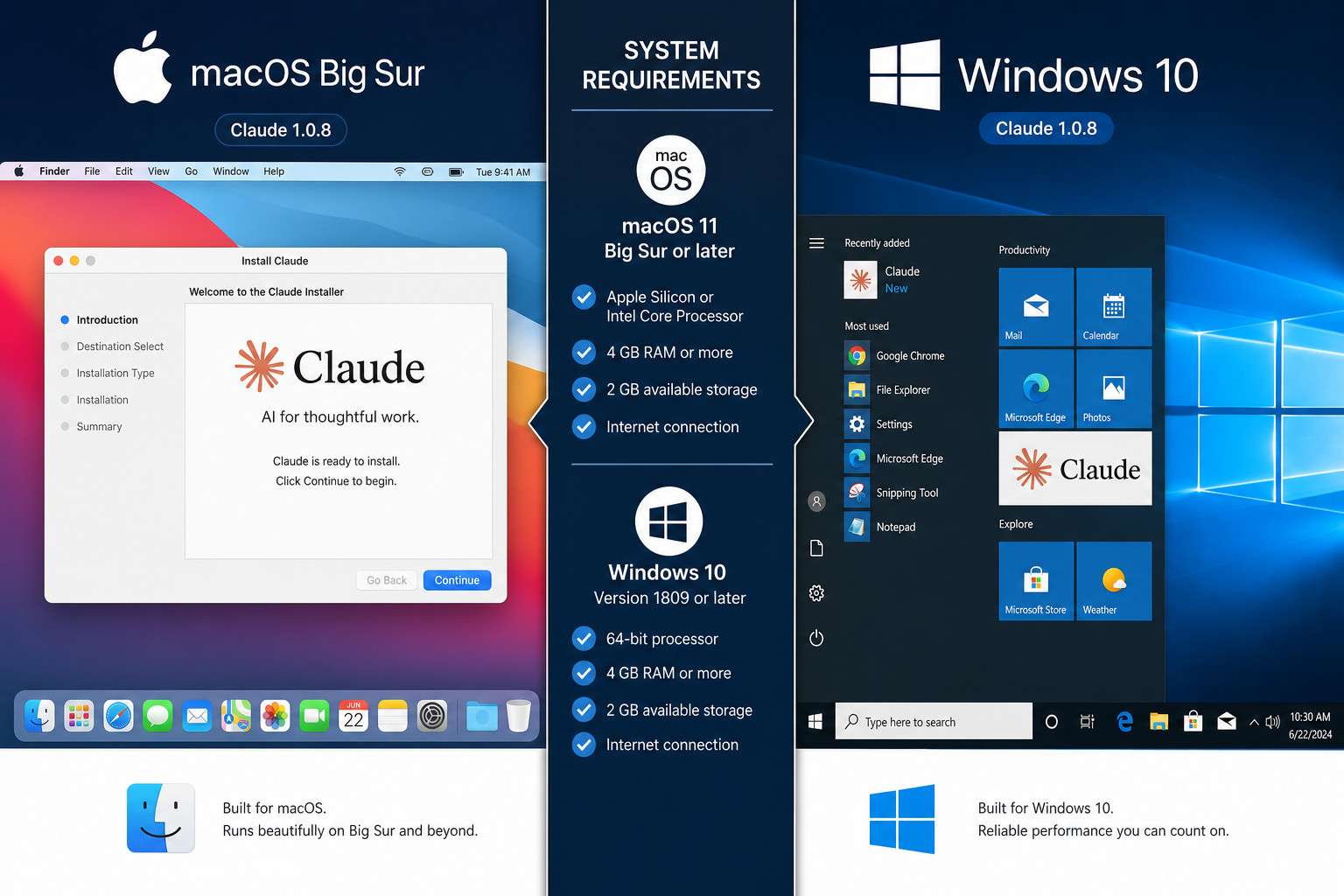Check the battery icon in macOS menu bar
Viewport: 1344px width, 896px height.
(x=456, y=171)
